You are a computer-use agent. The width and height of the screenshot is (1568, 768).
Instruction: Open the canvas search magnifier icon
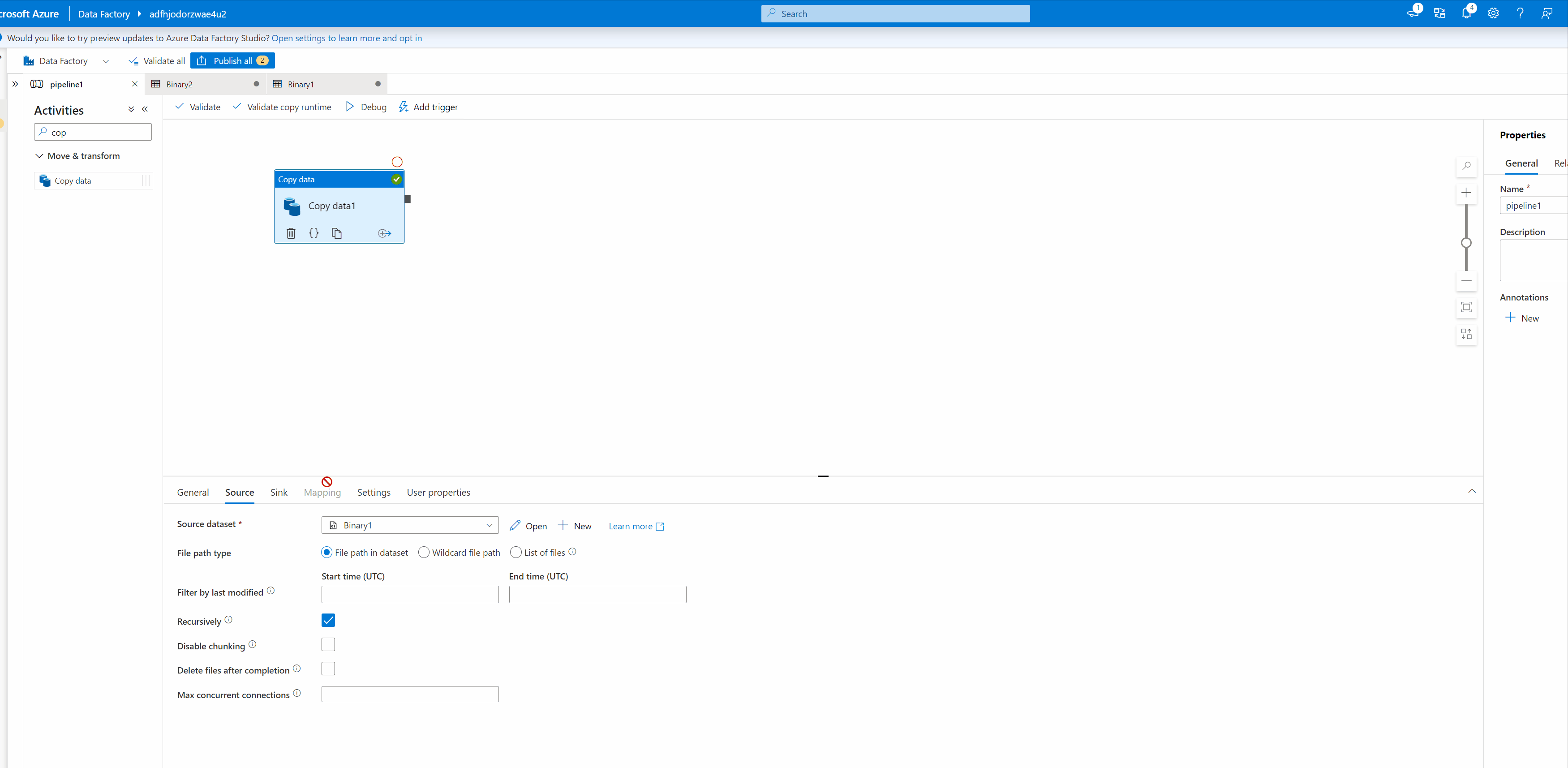[x=1466, y=166]
